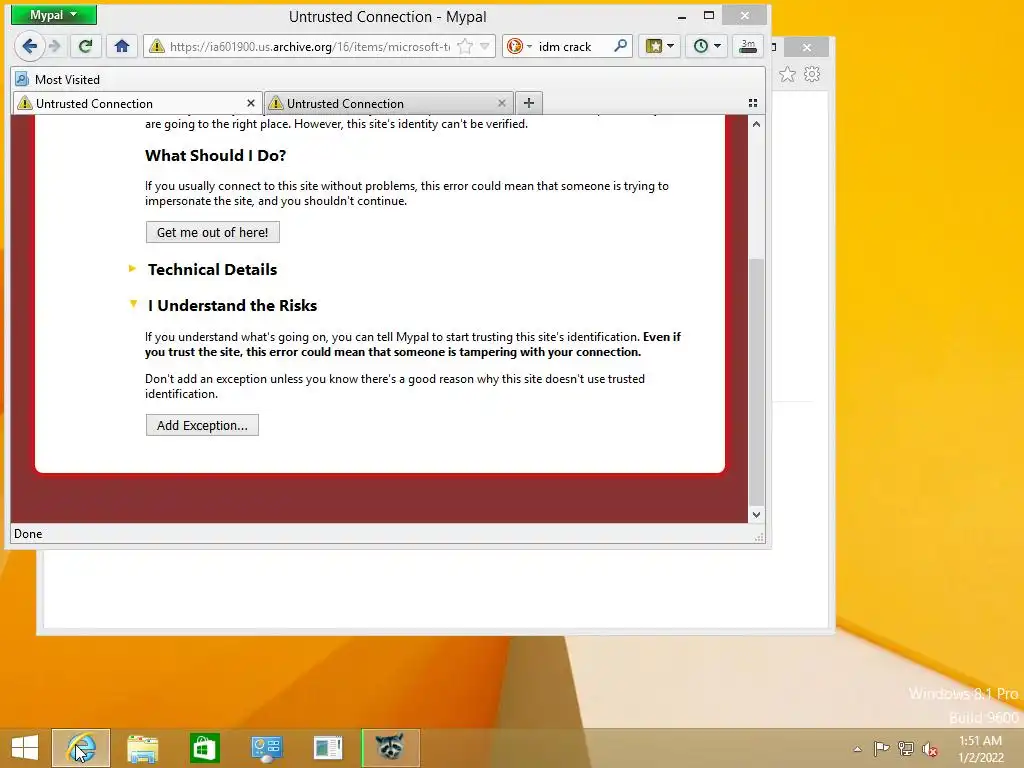Go forward with the forward arrow
Viewport: 1024px width, 768px height.
[x=55, y=46]
